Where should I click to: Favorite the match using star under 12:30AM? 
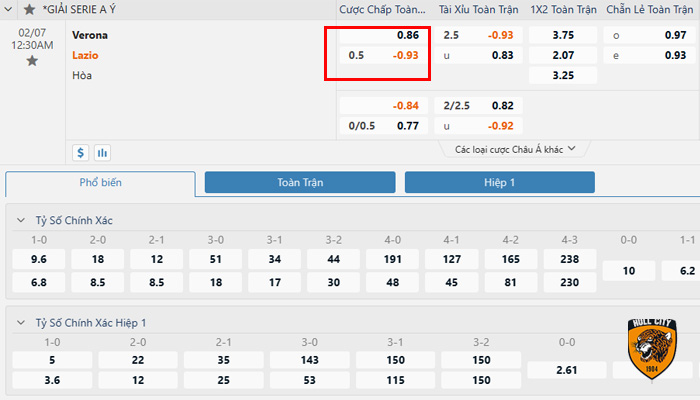pos(32,61)
